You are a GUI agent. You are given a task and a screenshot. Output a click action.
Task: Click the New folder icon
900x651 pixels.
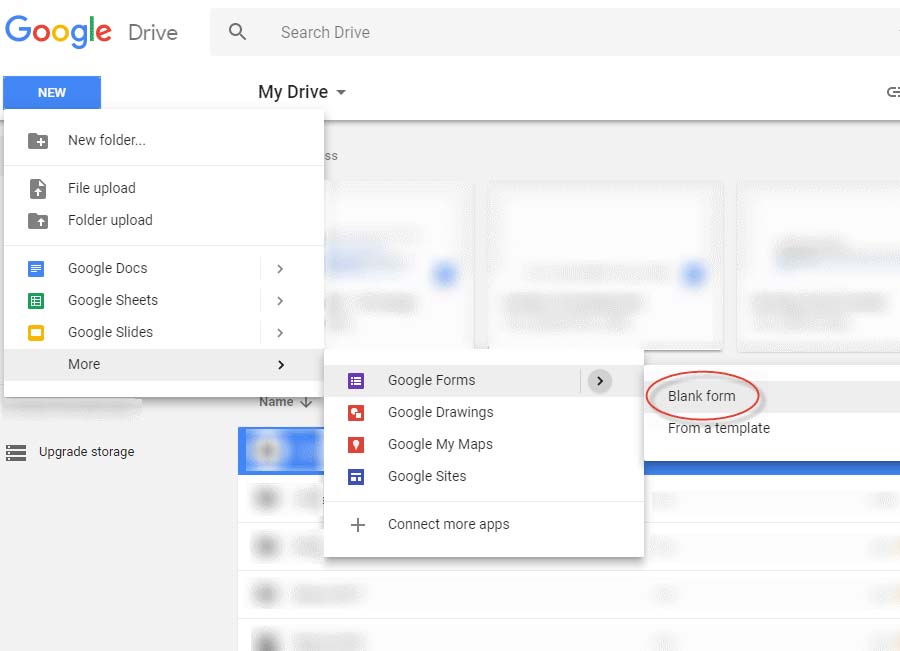38,140
